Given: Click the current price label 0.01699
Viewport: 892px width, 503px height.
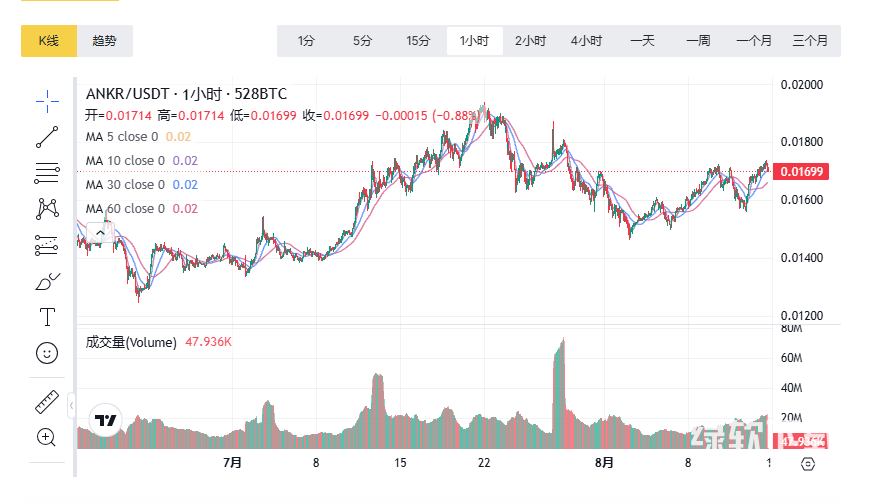Looking at the screenshot, I should pos(800,172).
